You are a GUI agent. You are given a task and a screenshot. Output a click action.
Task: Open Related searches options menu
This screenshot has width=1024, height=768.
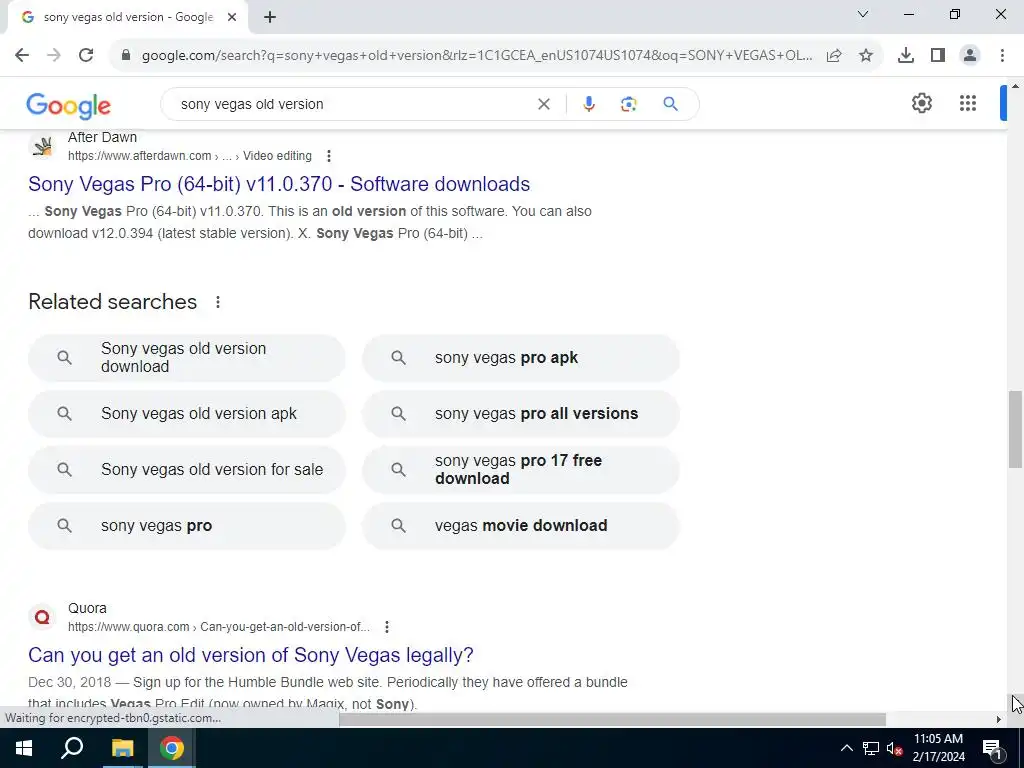click(217, 302)
